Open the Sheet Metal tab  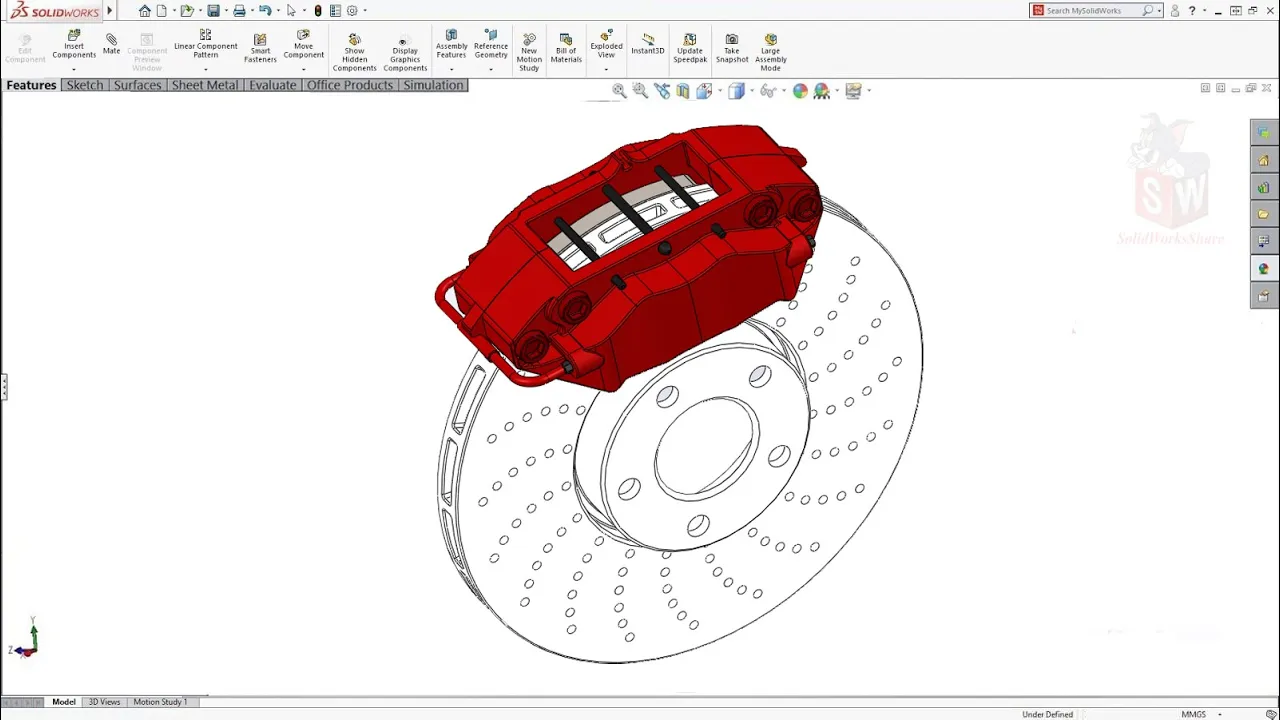(x=205, y=85)
